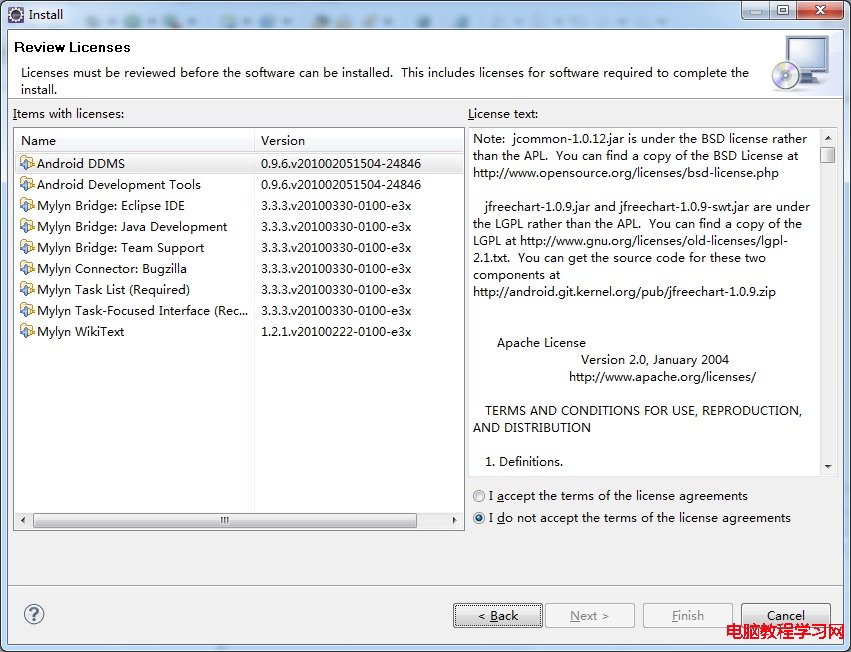The height and width of the screenshot is (652, 851).
Task: Select Mylyn Bridge: Java Development row name
Action: 132,226
